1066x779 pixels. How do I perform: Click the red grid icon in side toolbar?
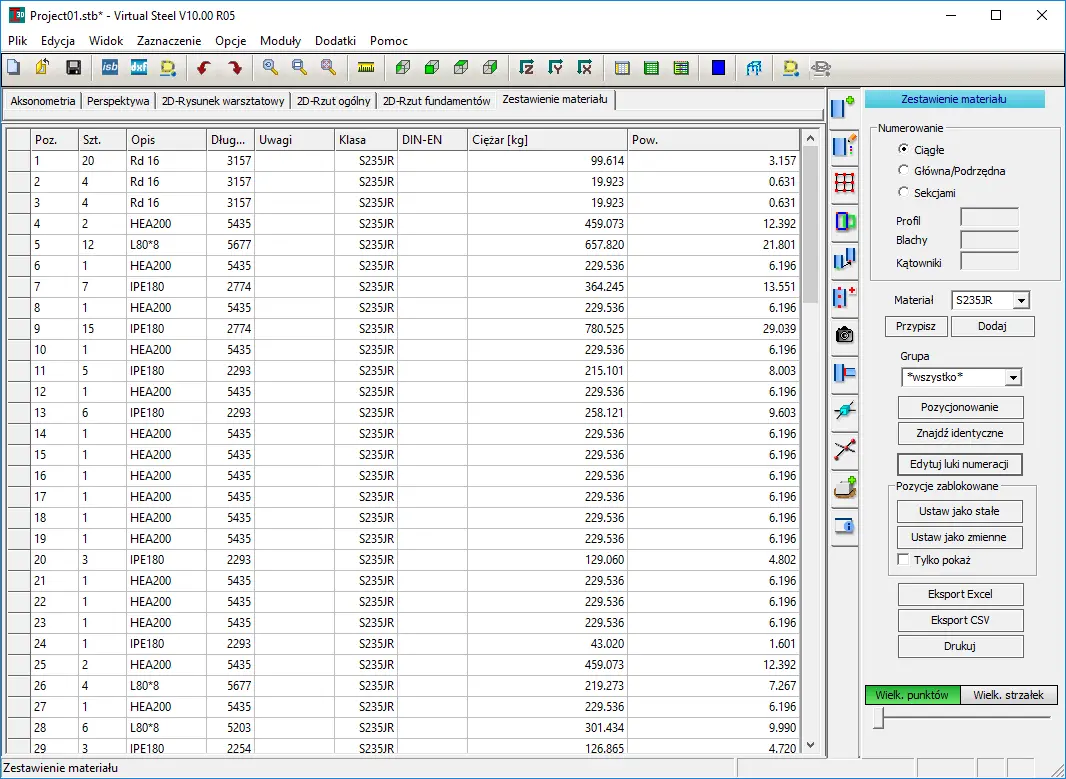coord(845,183)
